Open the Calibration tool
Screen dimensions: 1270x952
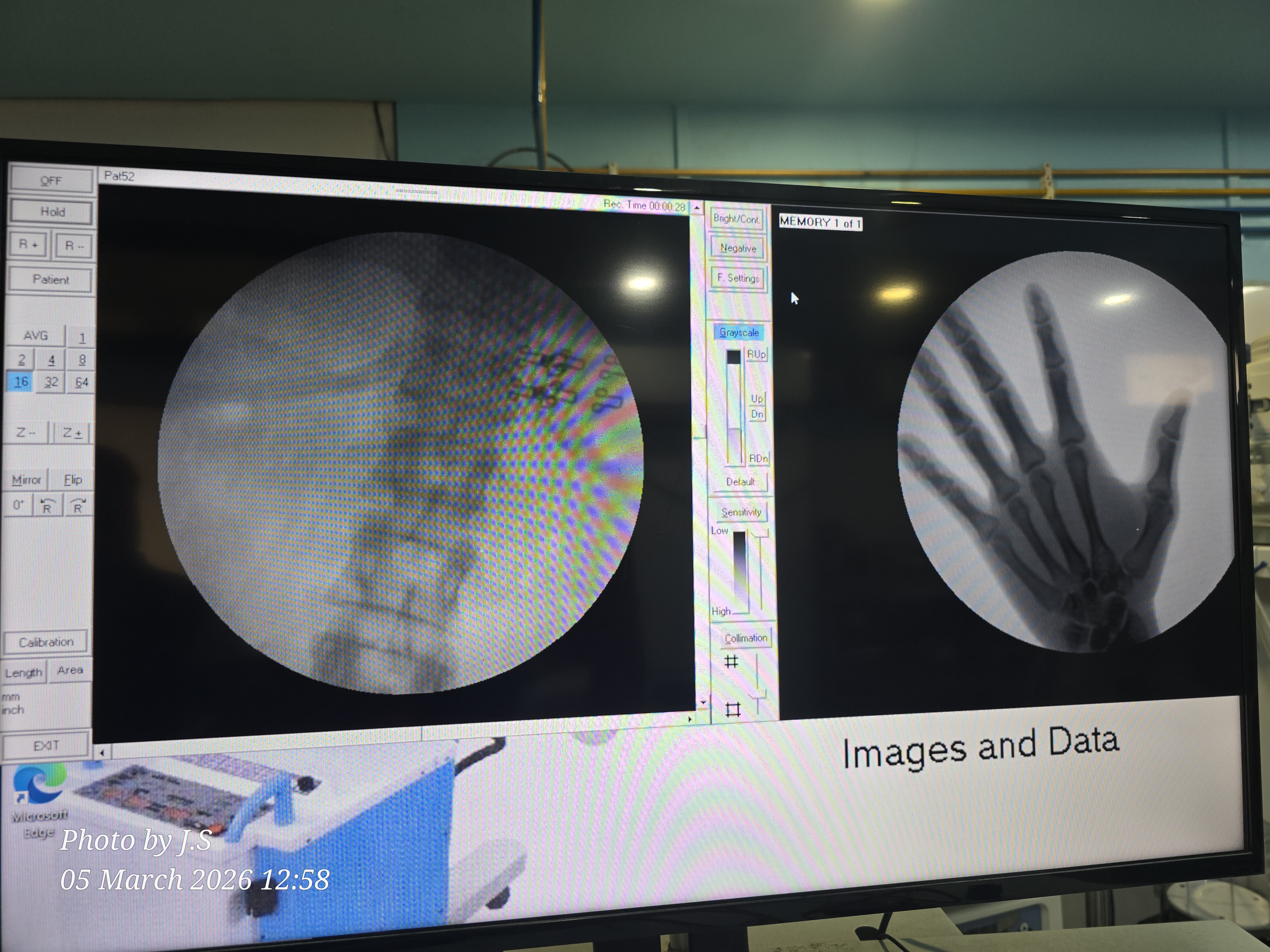tap(46, 642)
